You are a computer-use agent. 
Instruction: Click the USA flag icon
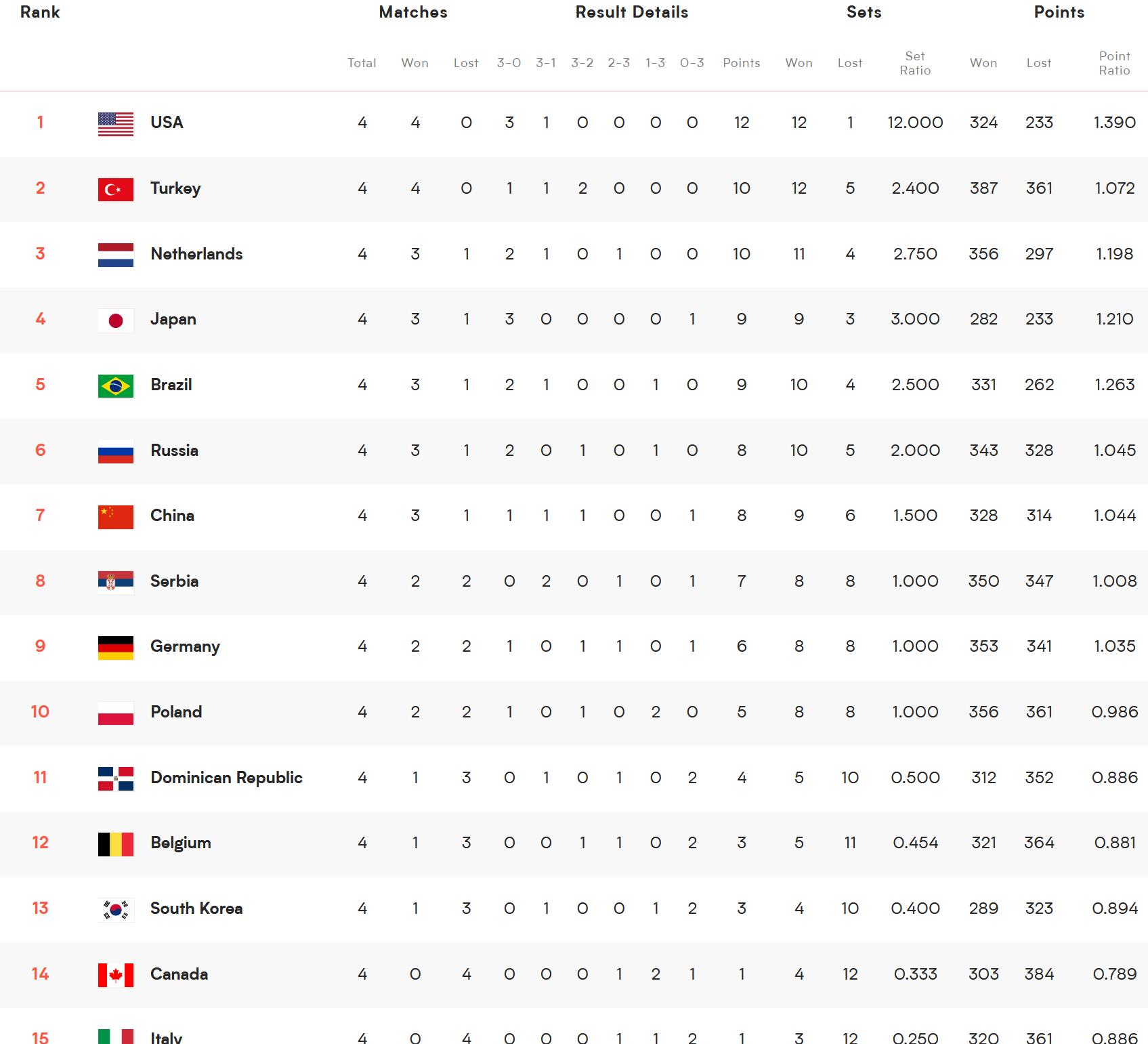[x=116, y=123]
